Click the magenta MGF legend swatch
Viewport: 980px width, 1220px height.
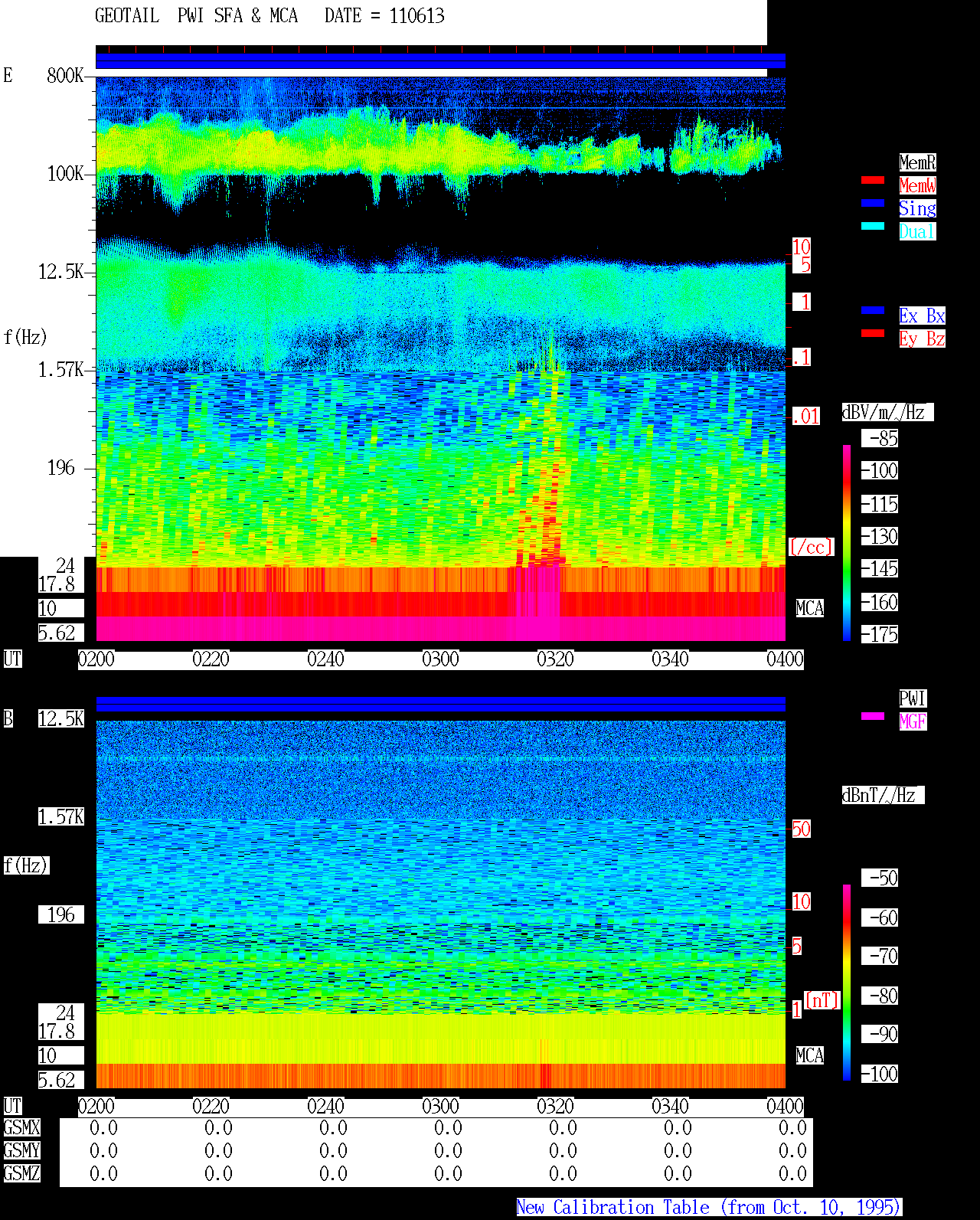[873, 716]
